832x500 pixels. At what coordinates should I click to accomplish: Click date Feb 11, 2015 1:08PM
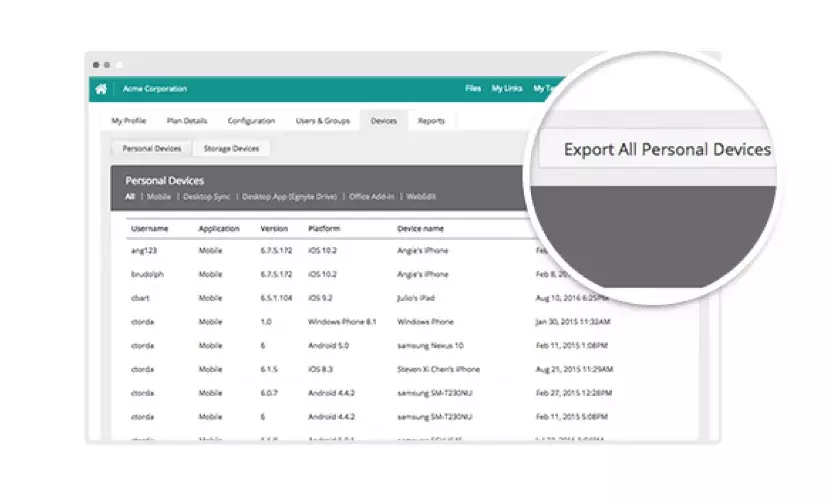point(571,346)
